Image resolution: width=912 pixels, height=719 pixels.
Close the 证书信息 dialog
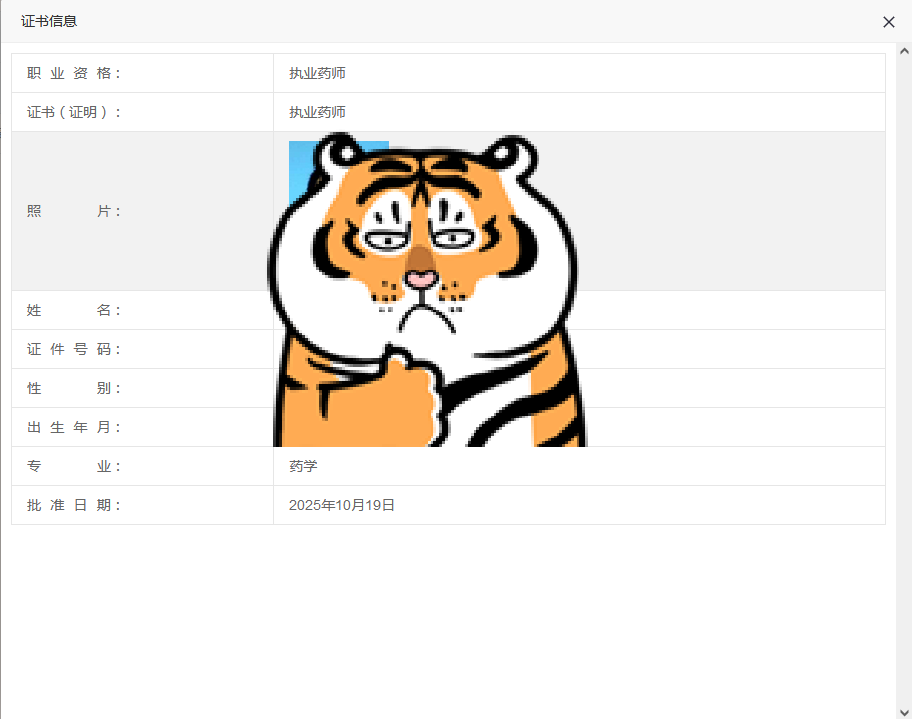point(888,22)
